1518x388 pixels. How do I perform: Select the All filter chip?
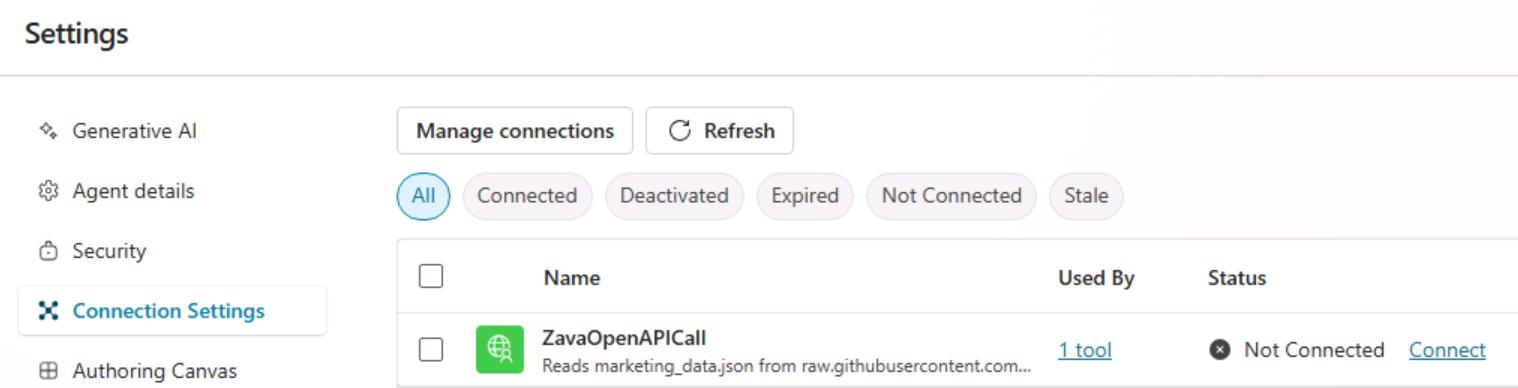coord(423,196)
